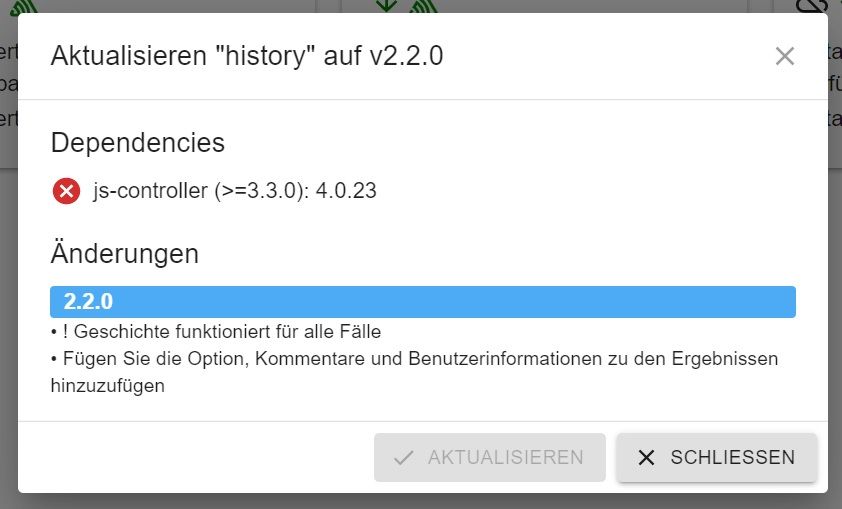Click the X icon on the SCHLIESSEN button

(x=647, y=458)
